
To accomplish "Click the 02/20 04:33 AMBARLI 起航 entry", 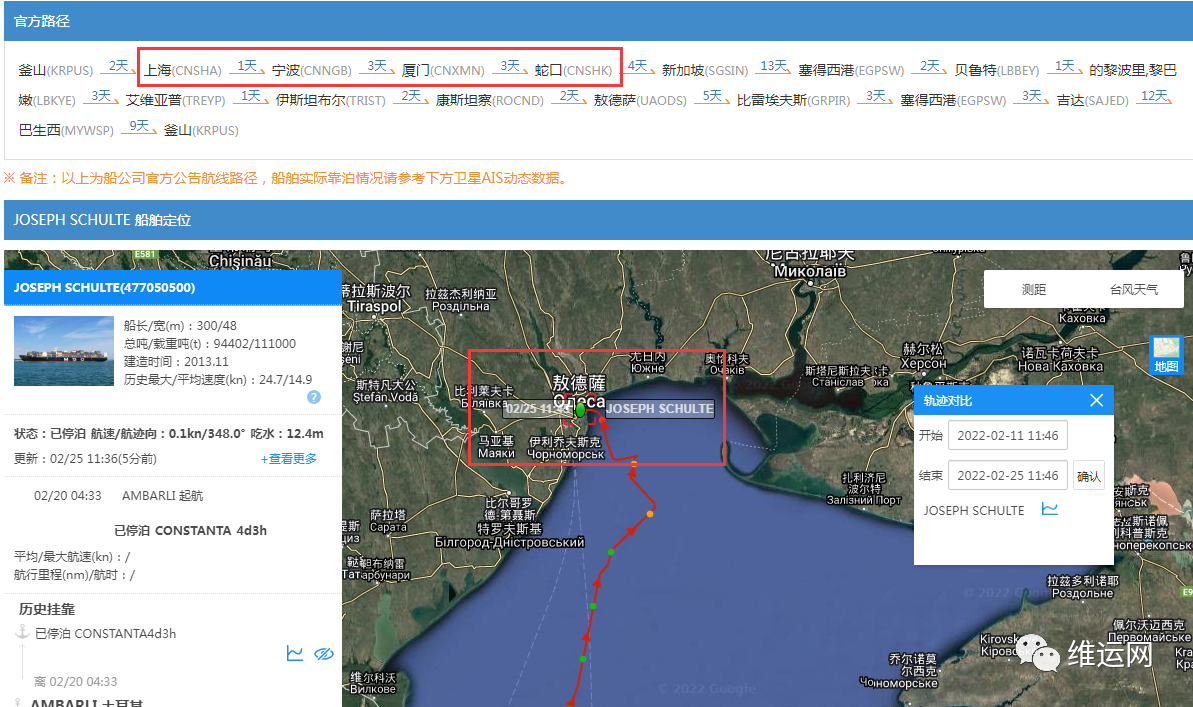I will tap(119, 495).
